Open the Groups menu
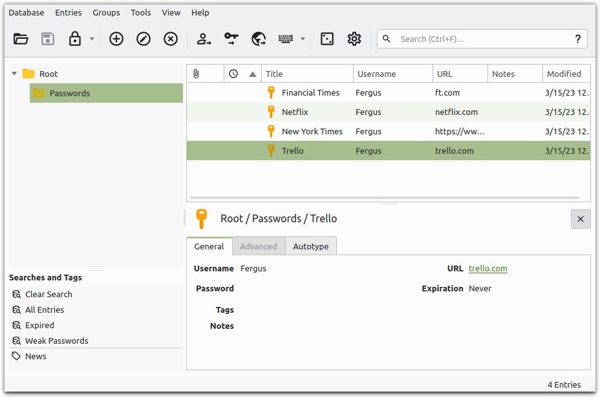Screen dimensions: 600x398 tap(106, 13)
